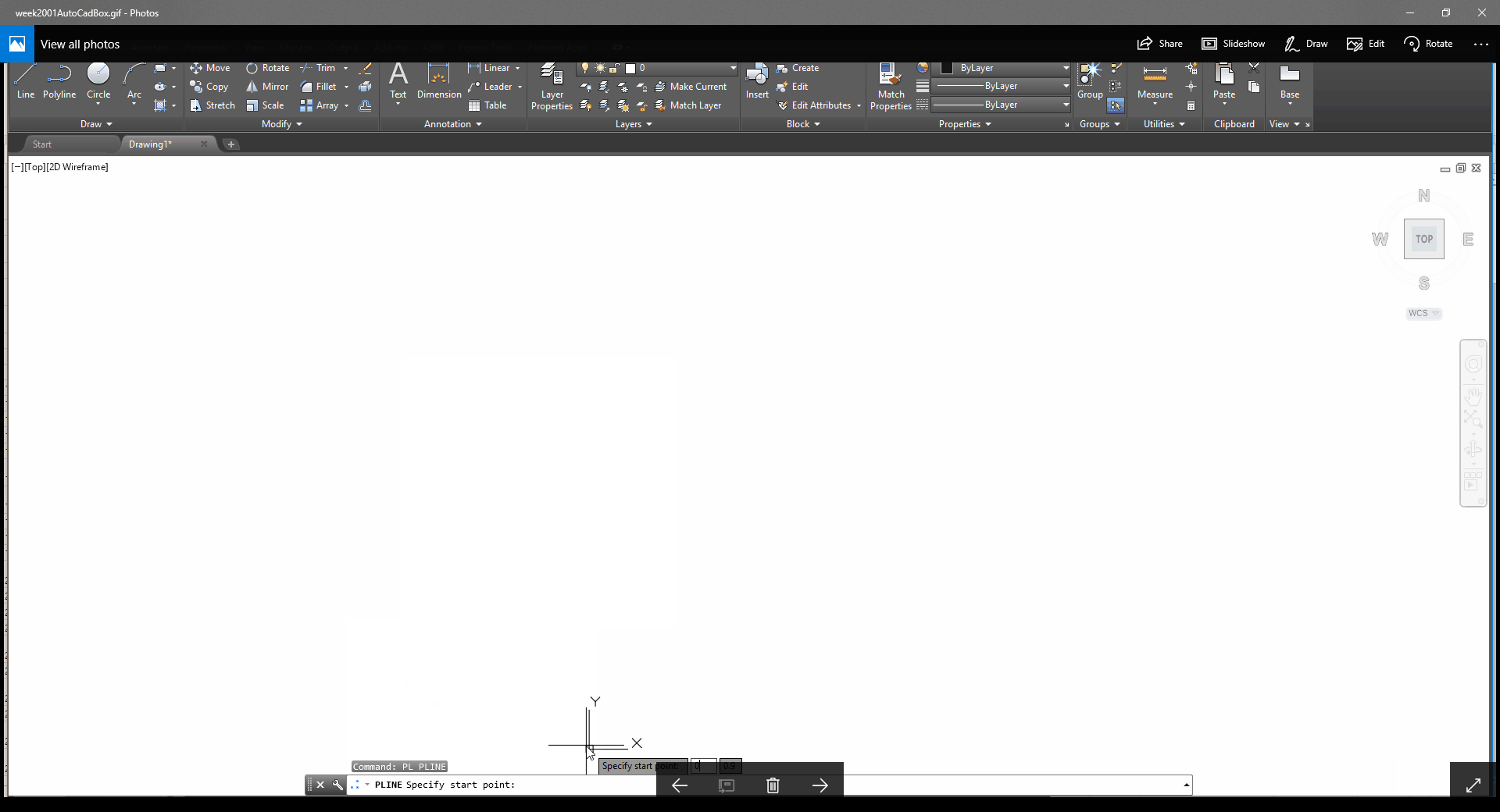
Task: Click the Group tool
Action: click(x=1090, y=82)
